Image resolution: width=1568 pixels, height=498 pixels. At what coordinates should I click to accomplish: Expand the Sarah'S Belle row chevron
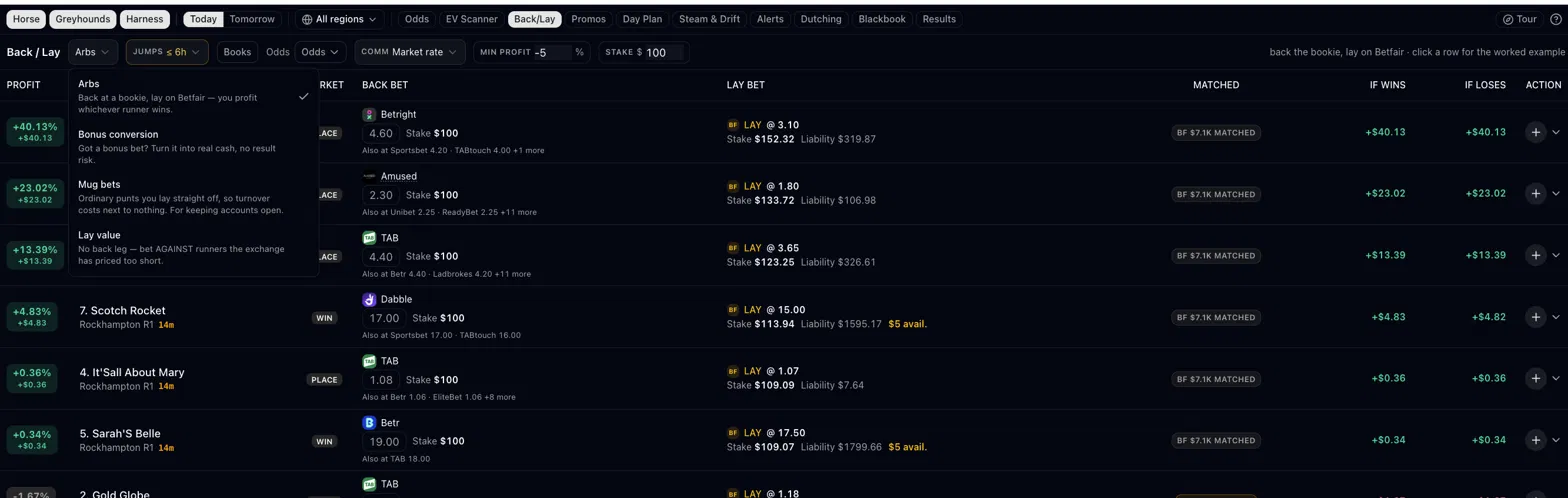[1556, 440]
